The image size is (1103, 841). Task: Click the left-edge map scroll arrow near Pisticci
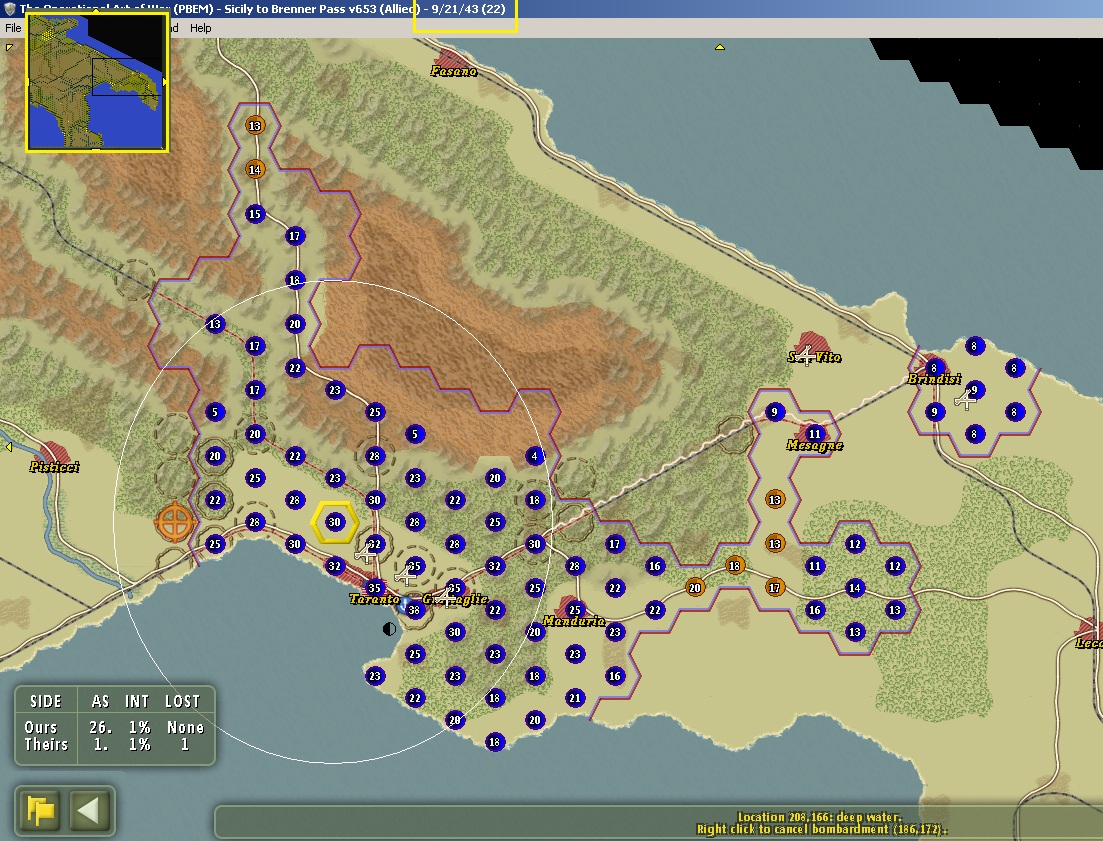[8, 447]
